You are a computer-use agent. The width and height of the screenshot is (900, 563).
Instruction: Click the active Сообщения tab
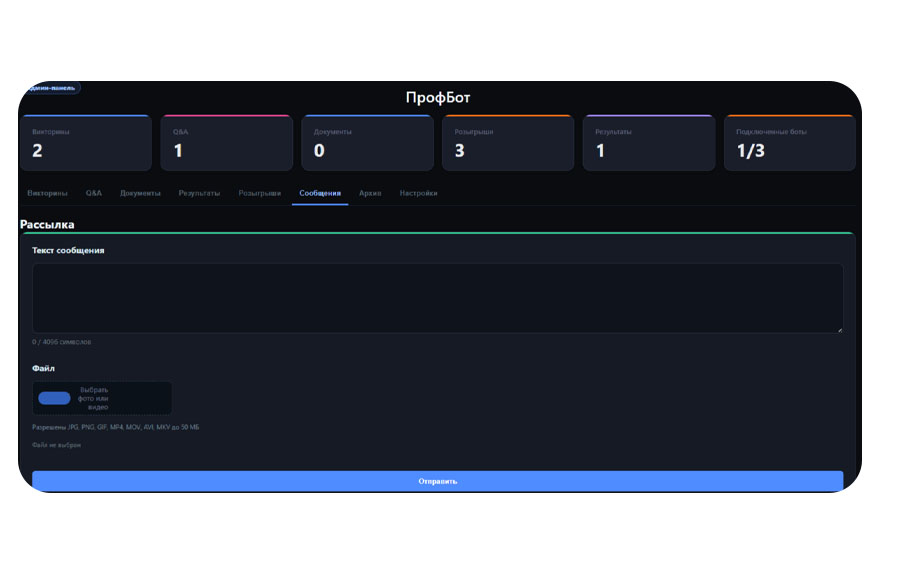[x=320, y=193]
